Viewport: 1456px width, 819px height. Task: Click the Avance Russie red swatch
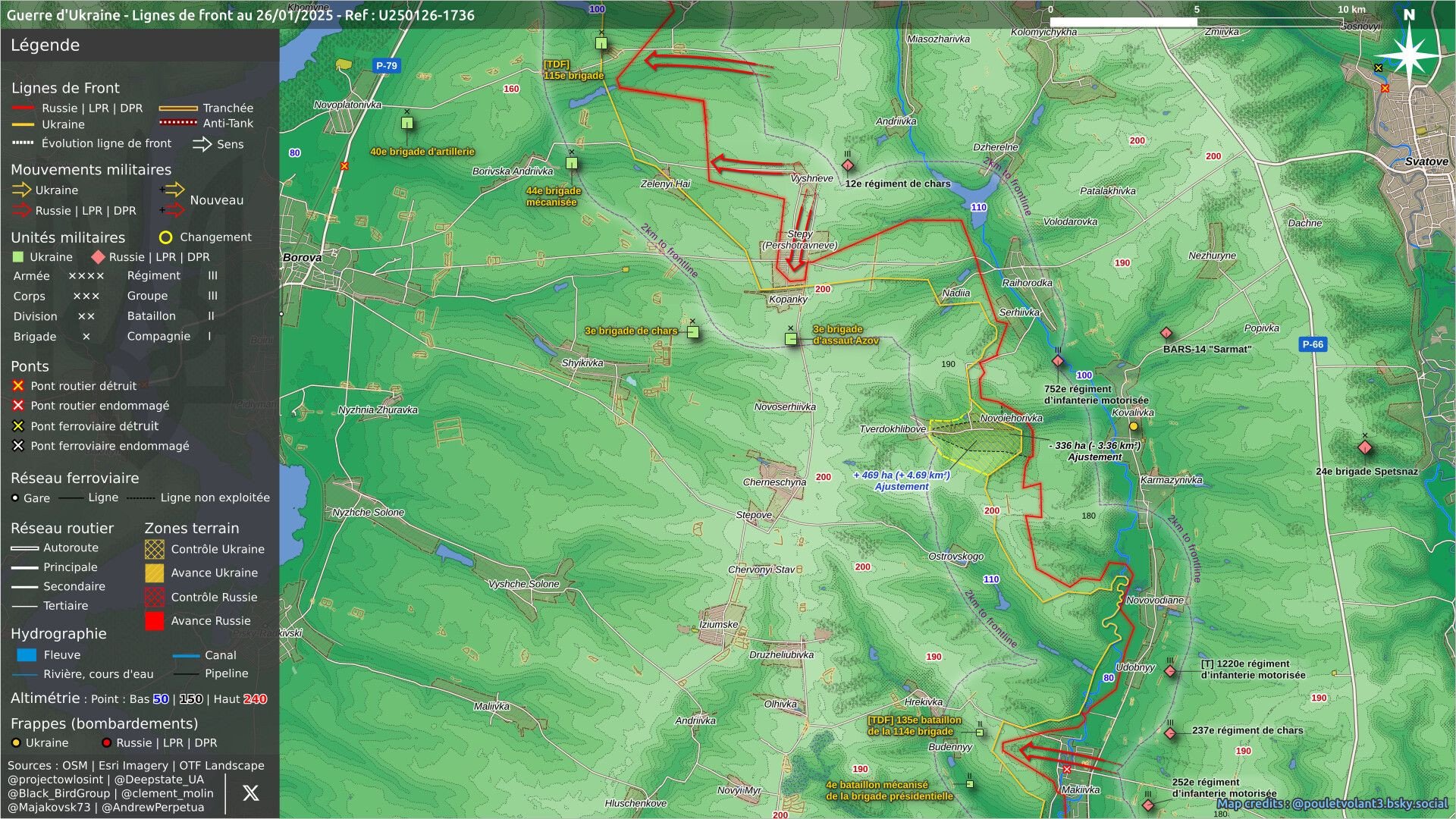coord(154,620)
